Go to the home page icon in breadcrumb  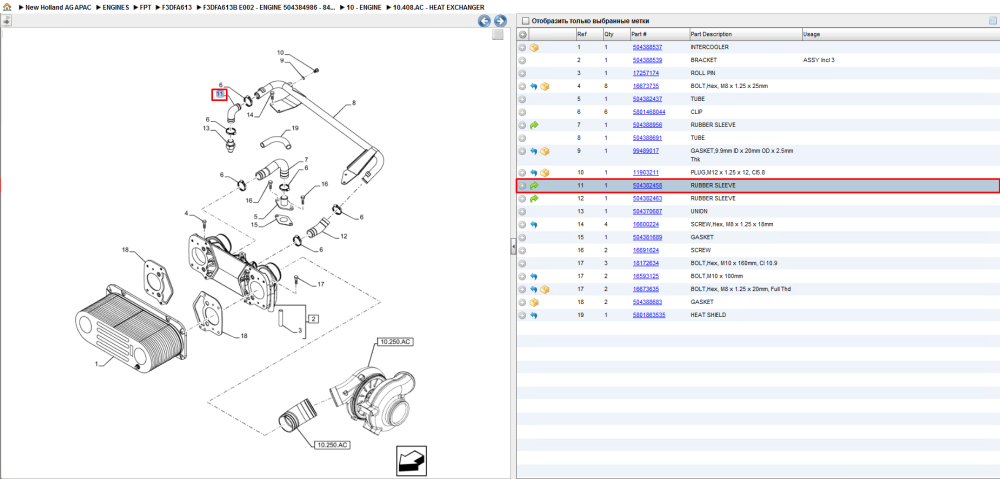(x=7, y=6)
